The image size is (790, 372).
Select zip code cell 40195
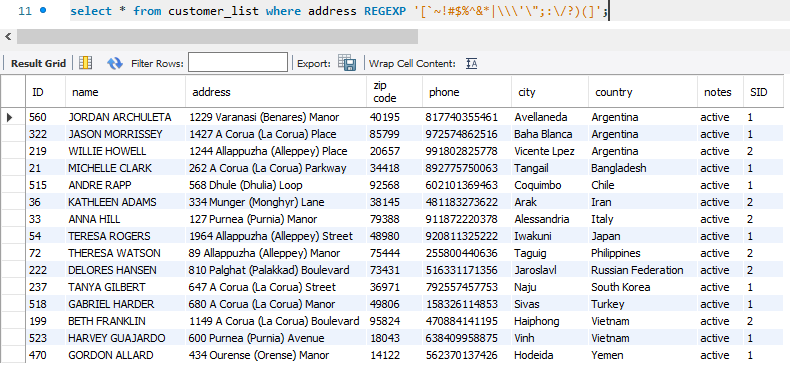[x=394, y=117]
